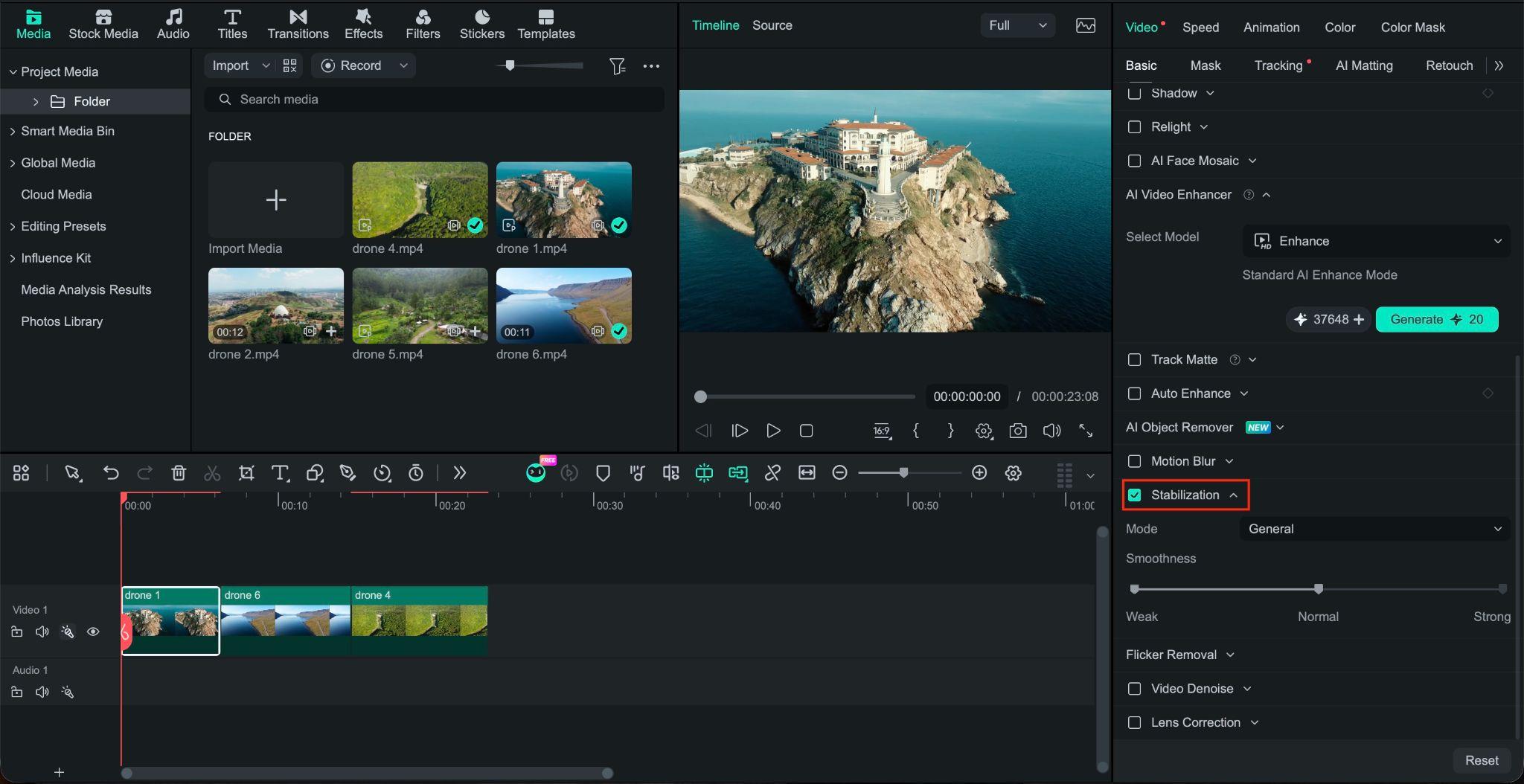Viewport: 1524px width, 784px height.
Task: Open the Select Model Enhance dropdown
Action: point(1377,241)
